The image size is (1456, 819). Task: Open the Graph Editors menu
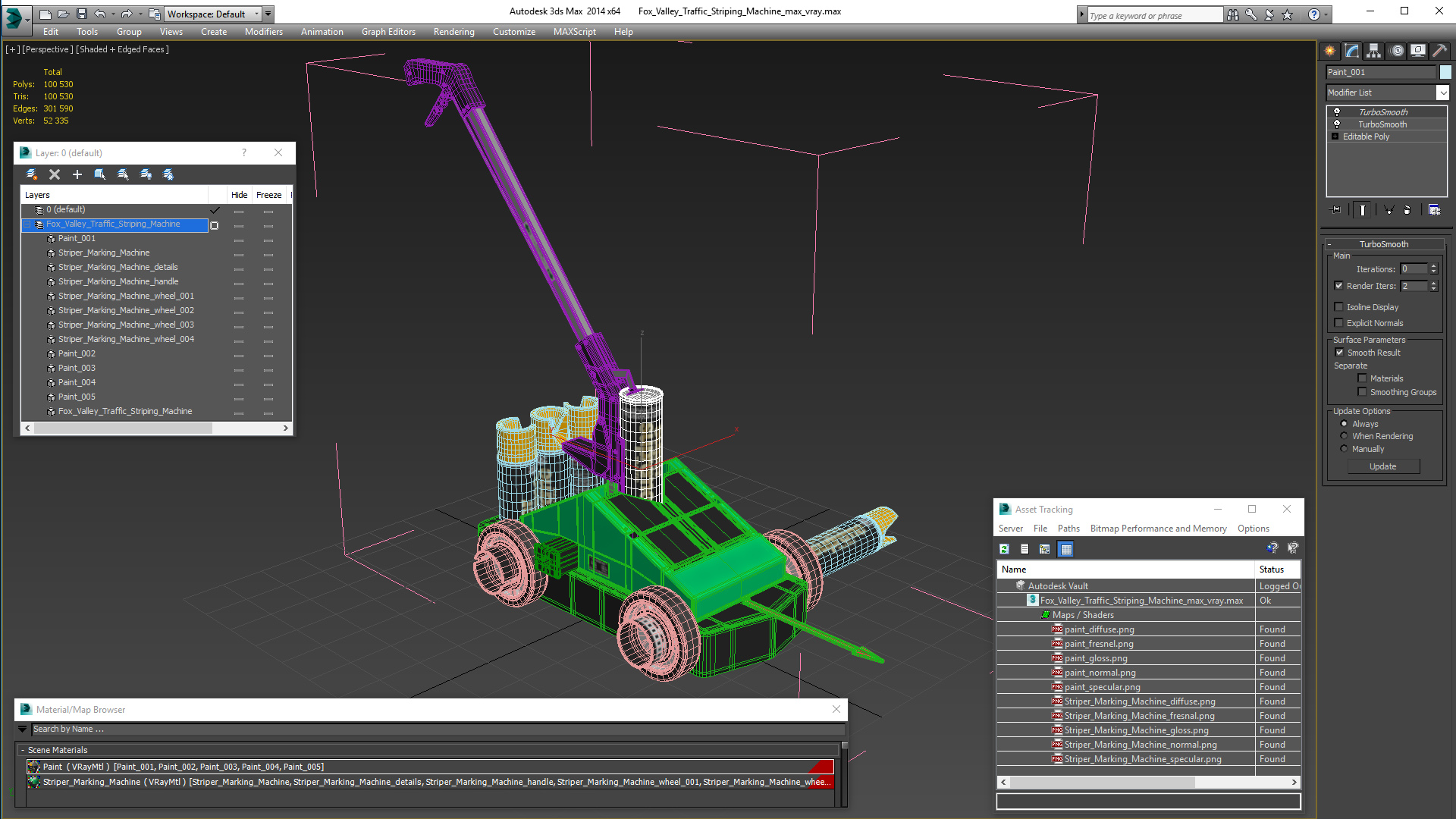click(x=388, y=32)
